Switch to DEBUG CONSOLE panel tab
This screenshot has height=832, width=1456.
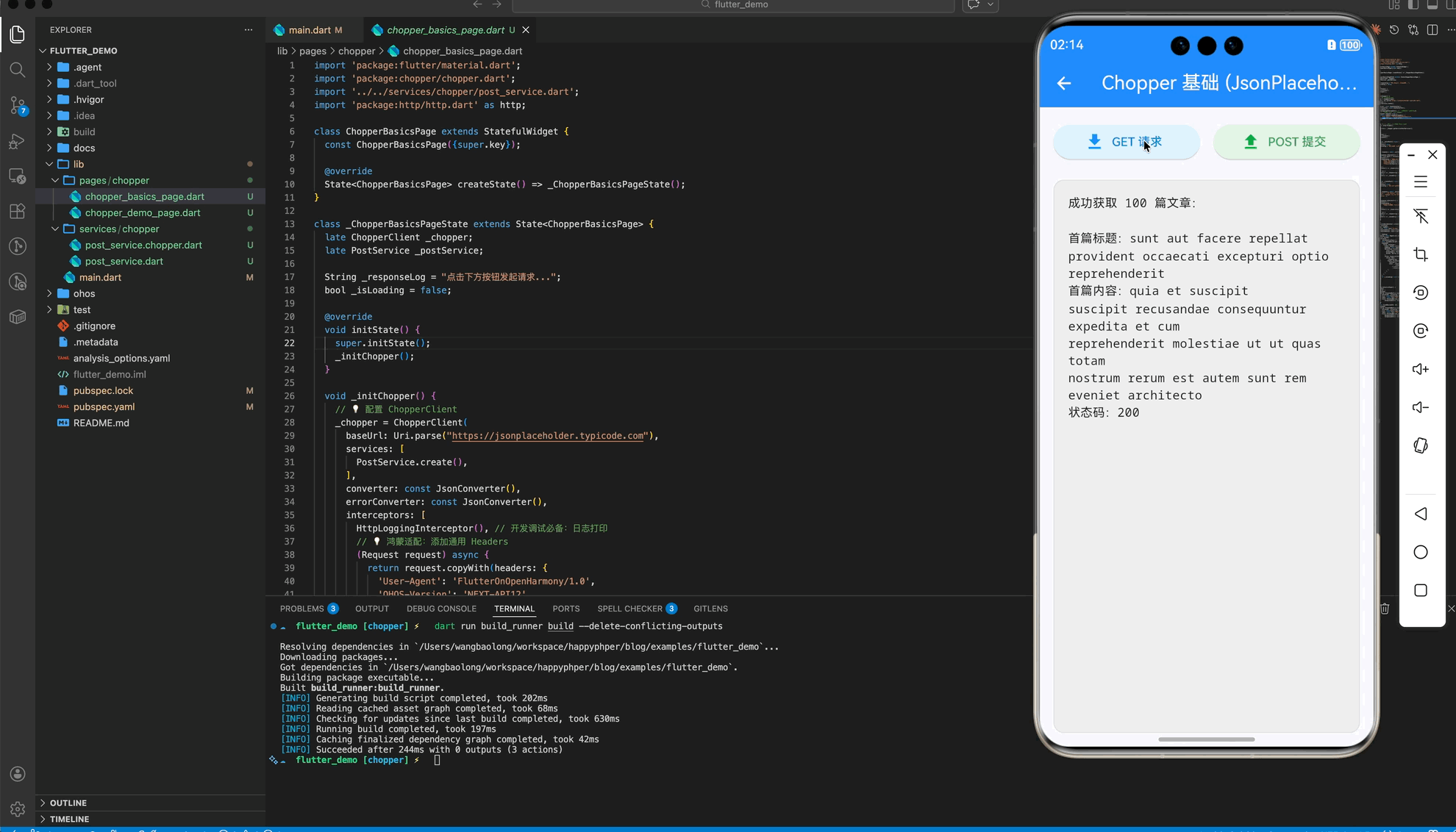pyautogui.click(x=441, y=609)
